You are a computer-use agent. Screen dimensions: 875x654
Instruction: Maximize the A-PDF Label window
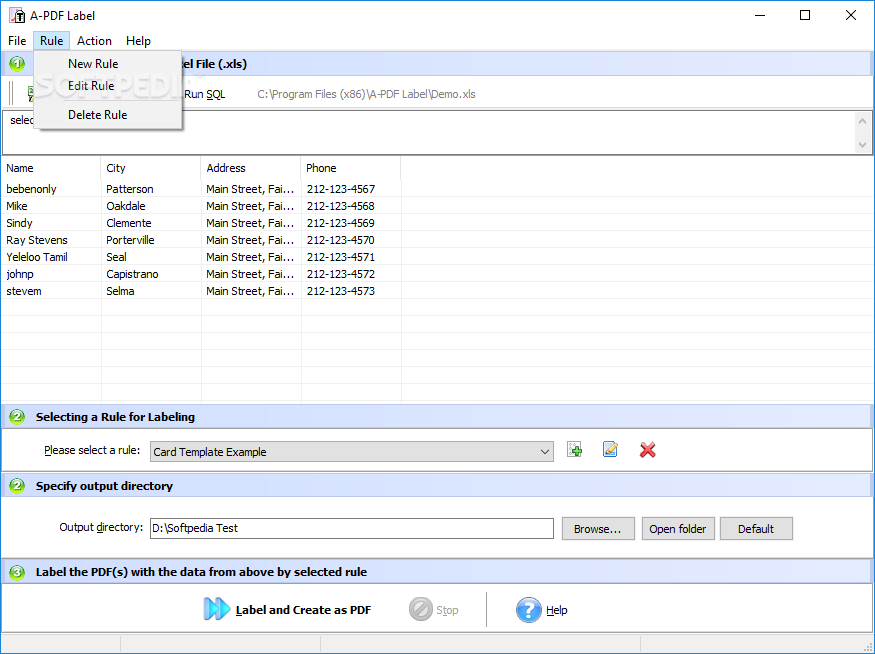(x=805, y=15)
